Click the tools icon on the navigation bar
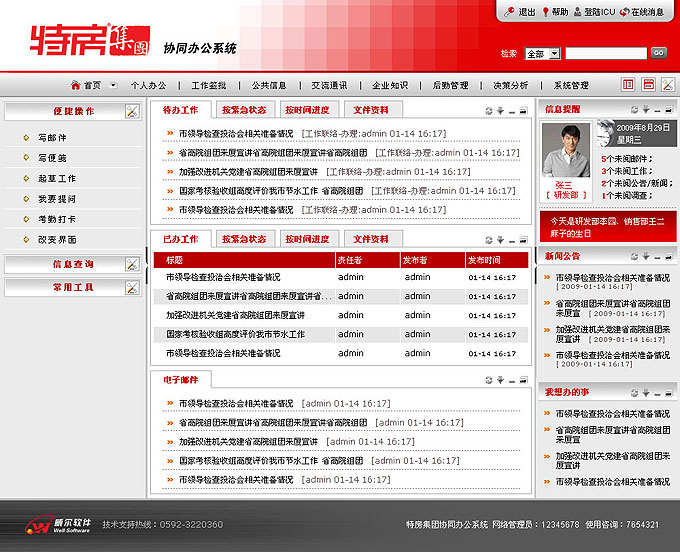The image size is (680, 552). pyautogui.click(x=669, y=86)
